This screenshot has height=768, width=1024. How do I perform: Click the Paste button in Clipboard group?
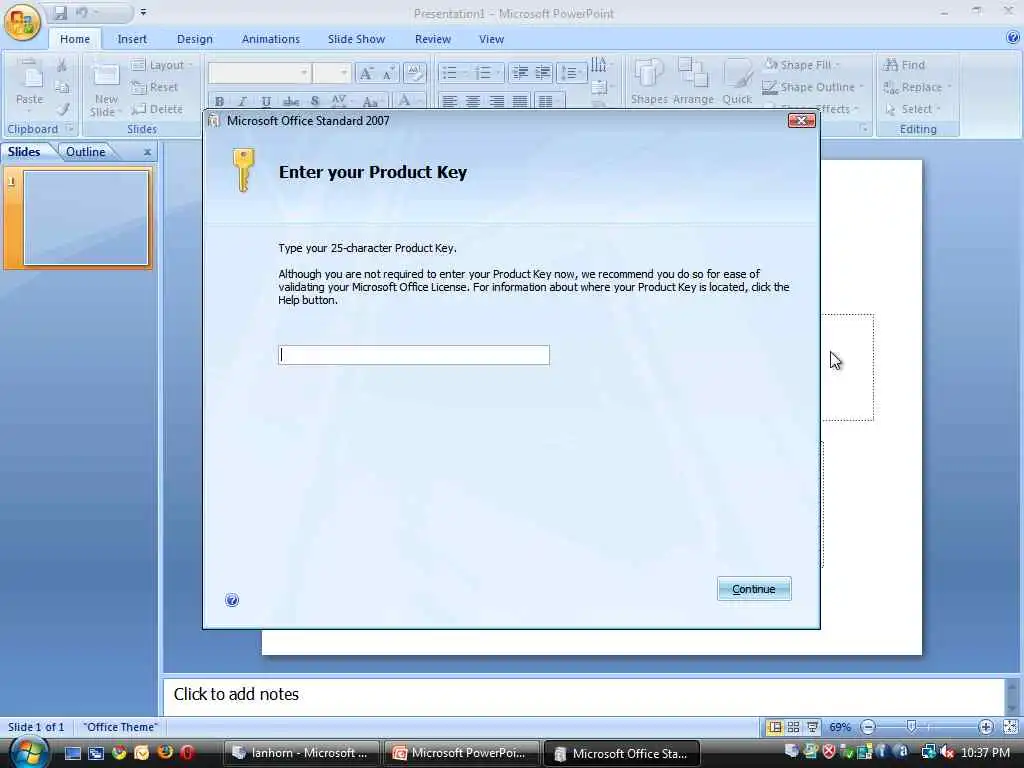pyautogui.click(x=29, y=83)
